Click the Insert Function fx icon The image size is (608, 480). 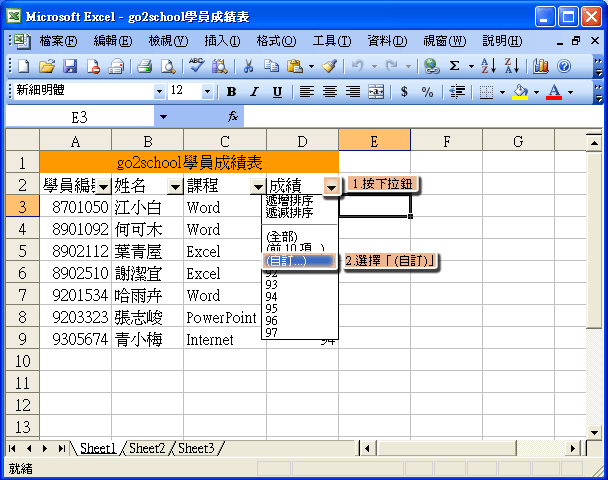(x=233, y=116)
